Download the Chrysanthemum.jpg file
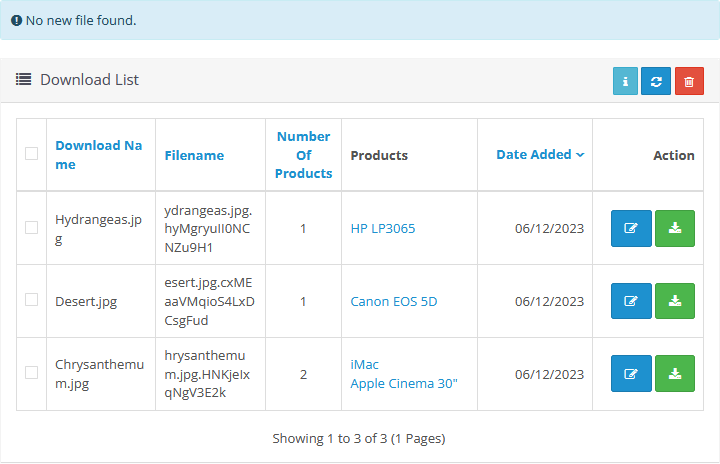 coord(674,374)
